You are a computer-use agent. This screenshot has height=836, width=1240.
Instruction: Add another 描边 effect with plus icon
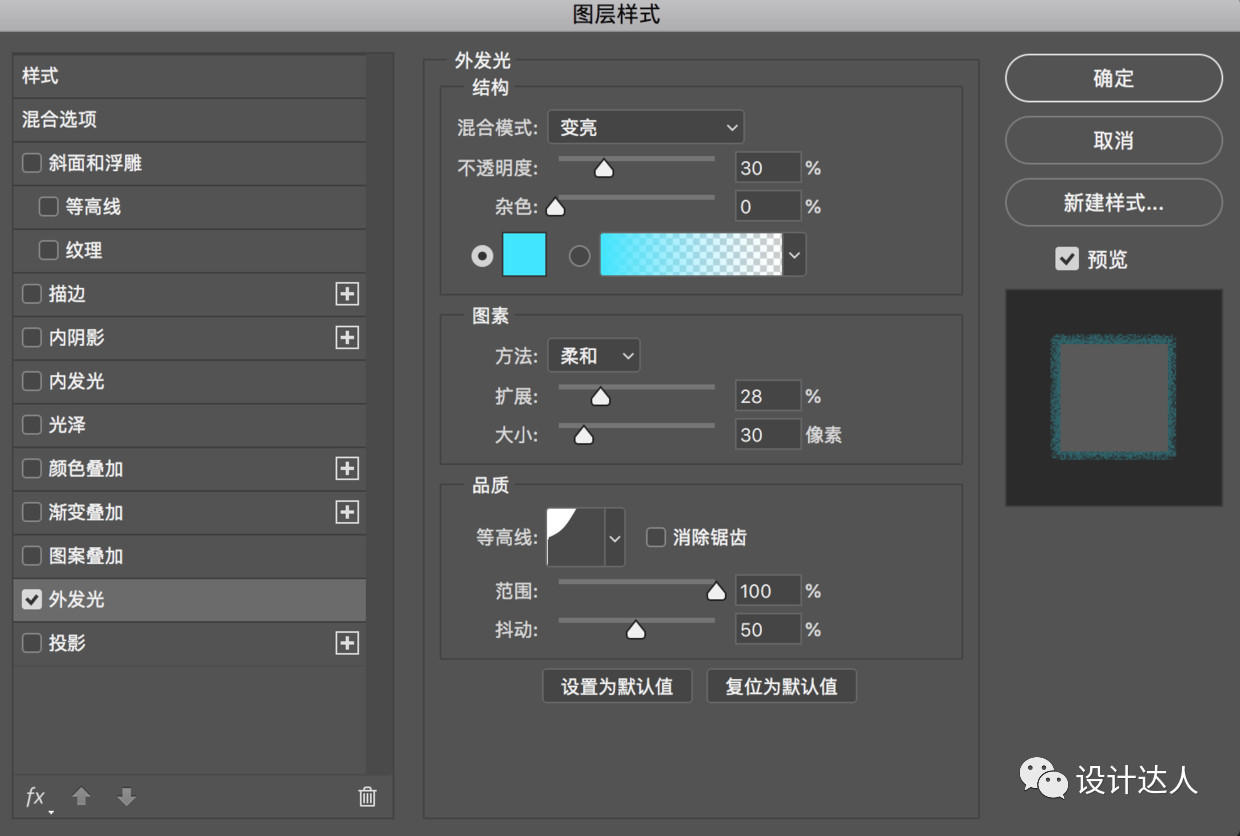347,294
